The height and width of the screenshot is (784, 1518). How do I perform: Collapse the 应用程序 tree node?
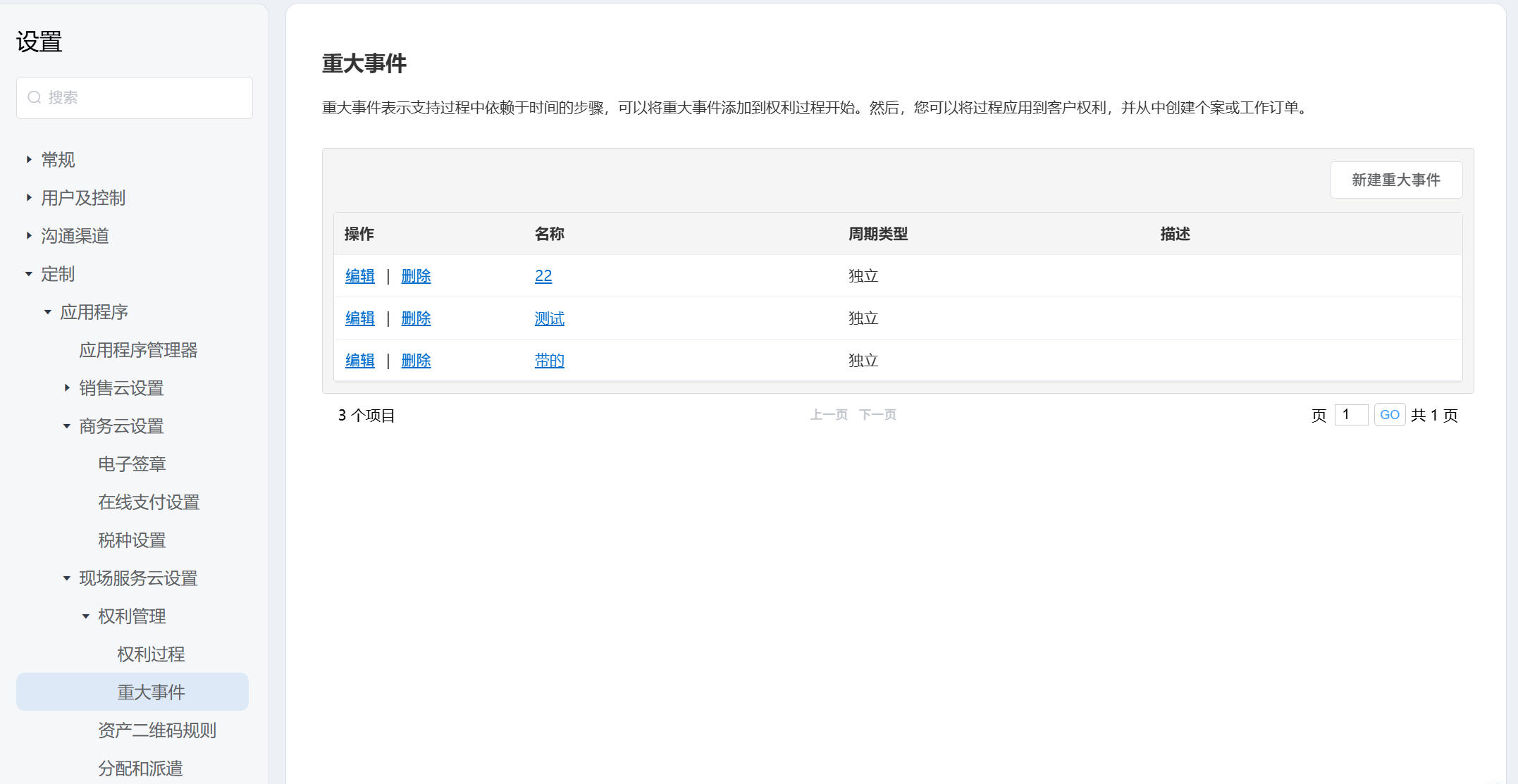coord(48,312)
